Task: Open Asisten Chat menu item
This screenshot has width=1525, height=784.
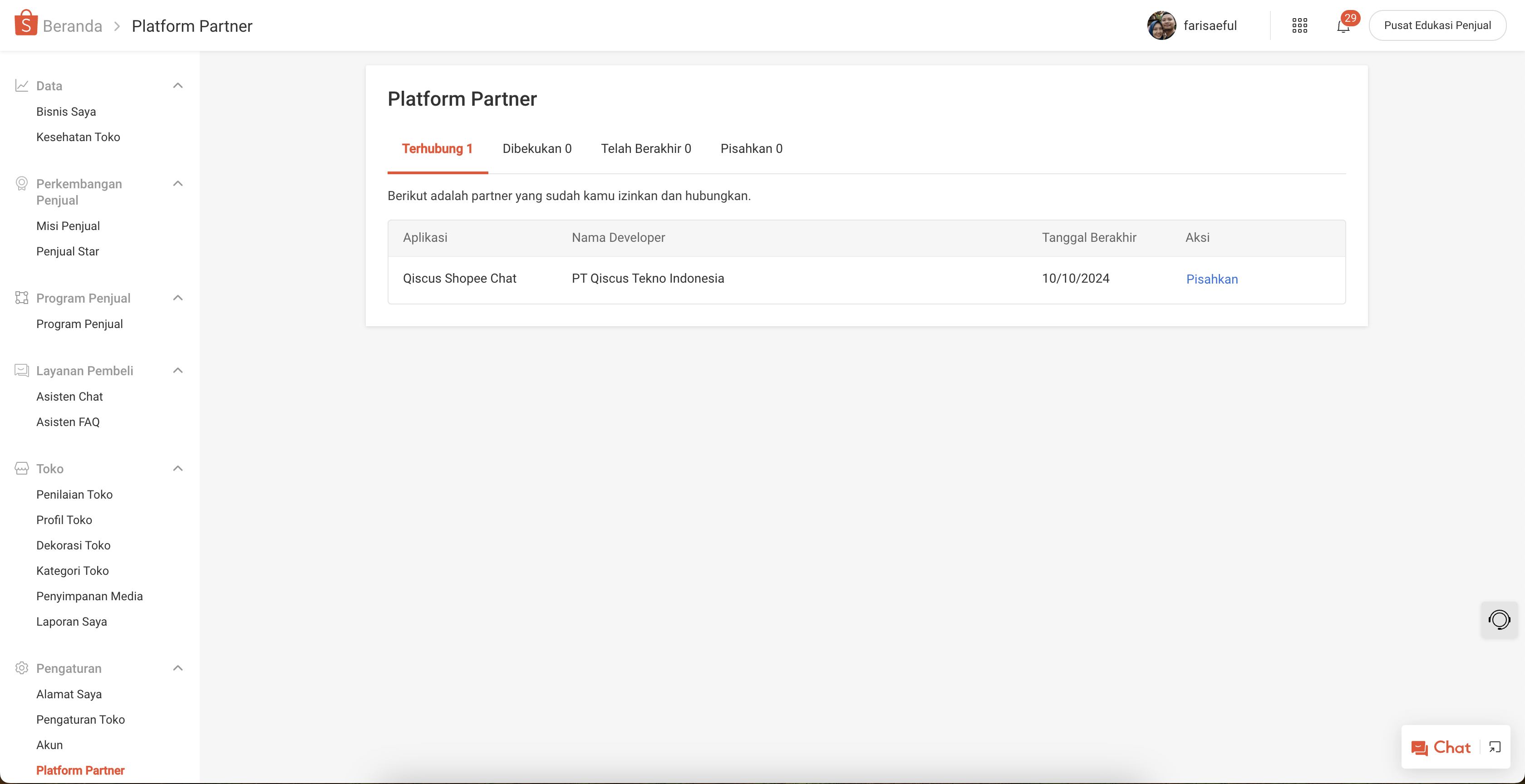Action: (x=69, y=397)
